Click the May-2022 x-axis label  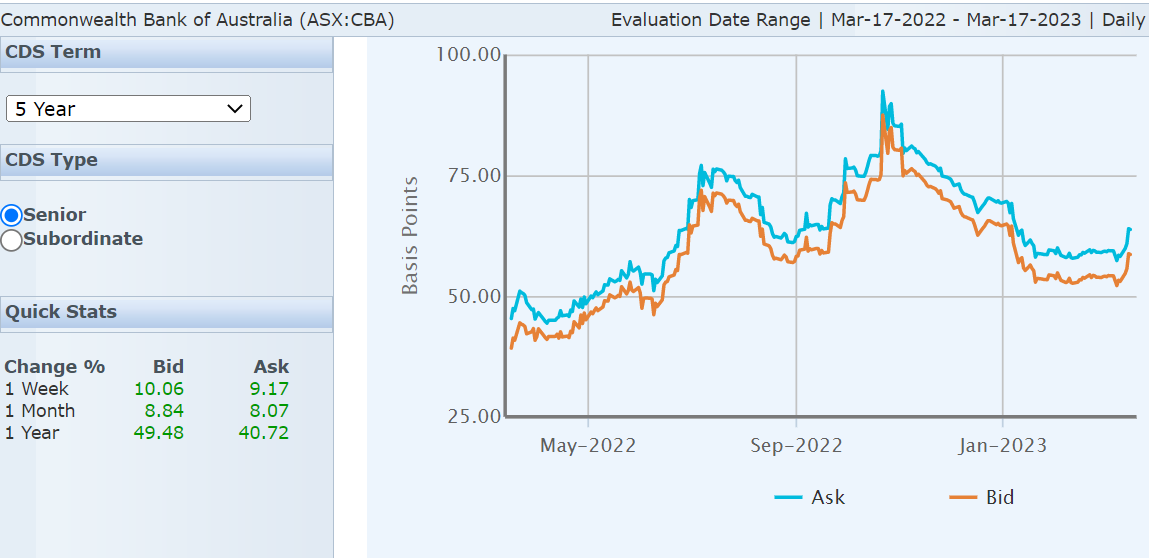pyautogui.click(x=588, y=446)
